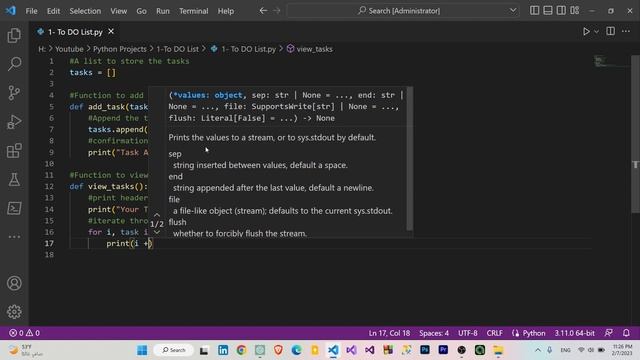Open the Run and Debug view
Image resolution: width=640 pixels, height=360 pixels.
pyautogui.click(x=14, y=122)
